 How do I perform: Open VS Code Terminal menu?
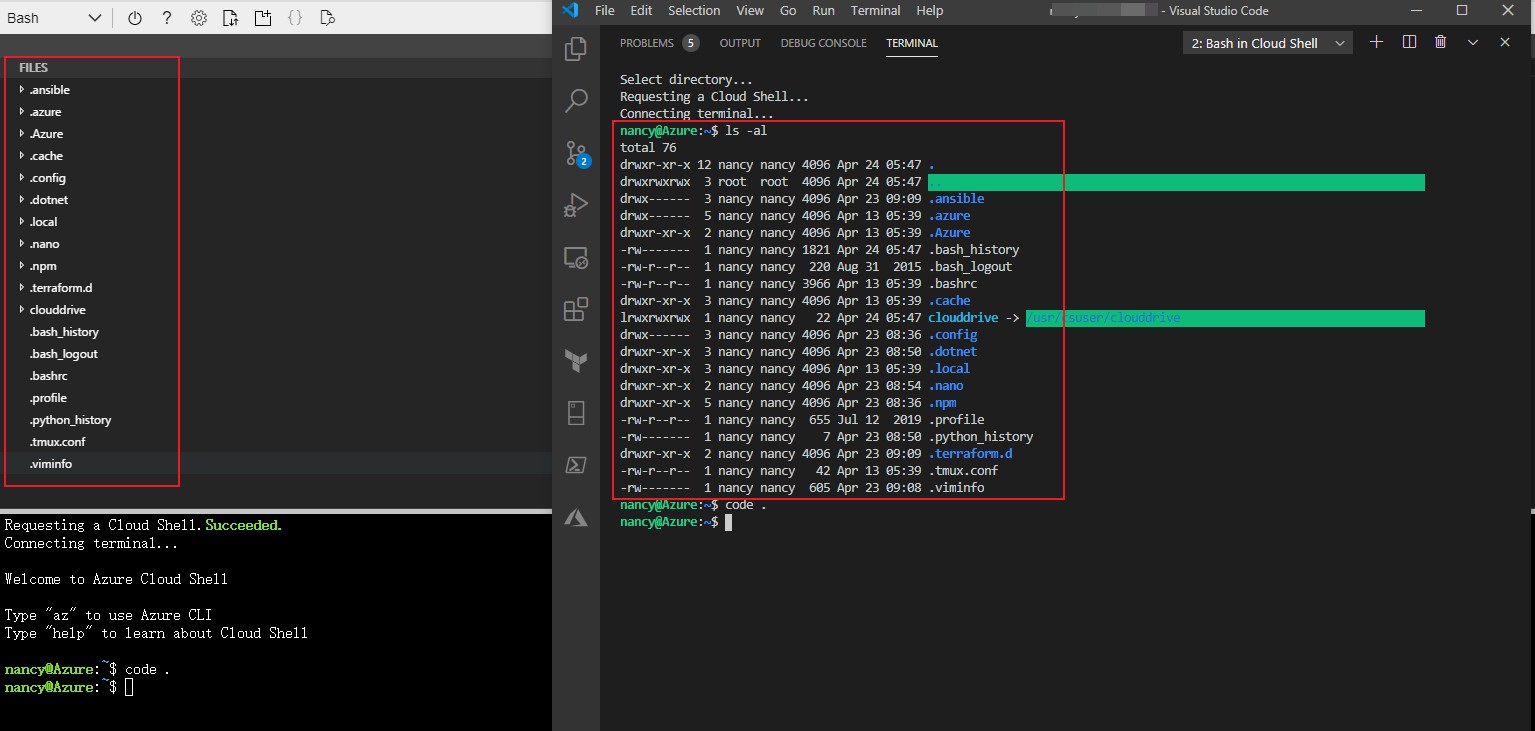pyautogui.click(x=875, y=11)
